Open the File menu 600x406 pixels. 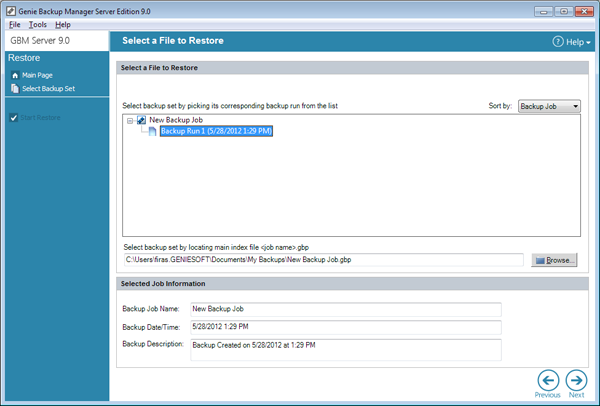tap(15, 25)
